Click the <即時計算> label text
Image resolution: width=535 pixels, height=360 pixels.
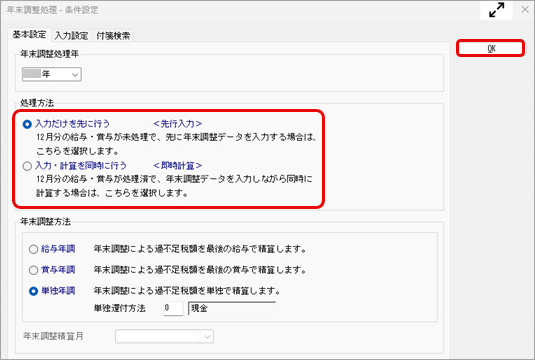point(177,166)
